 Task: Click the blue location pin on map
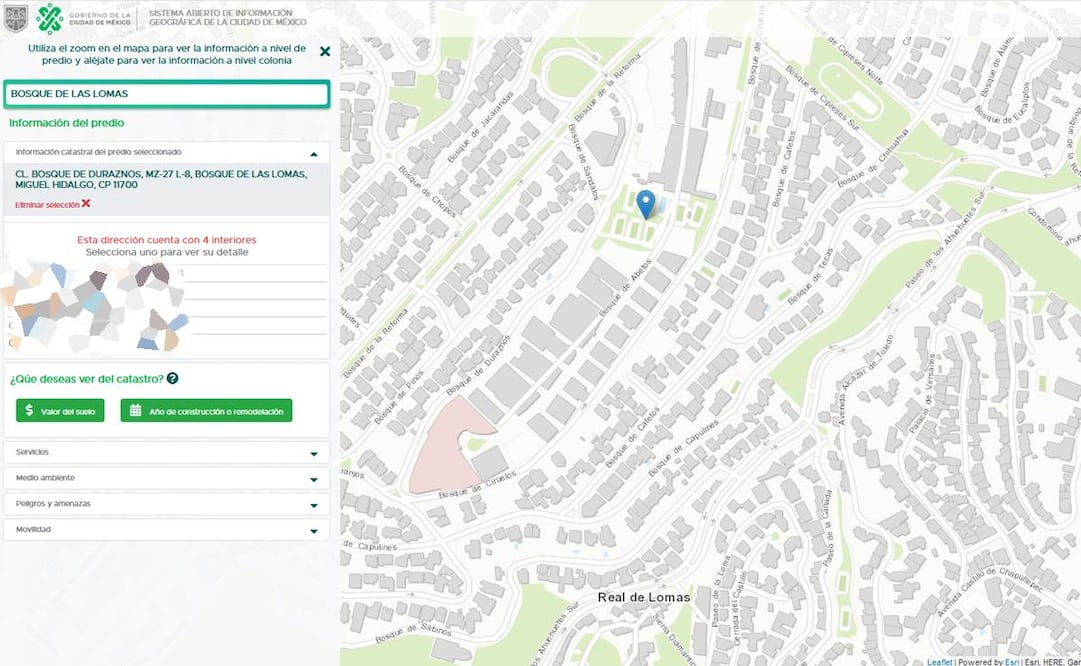[x=646, y=203]
